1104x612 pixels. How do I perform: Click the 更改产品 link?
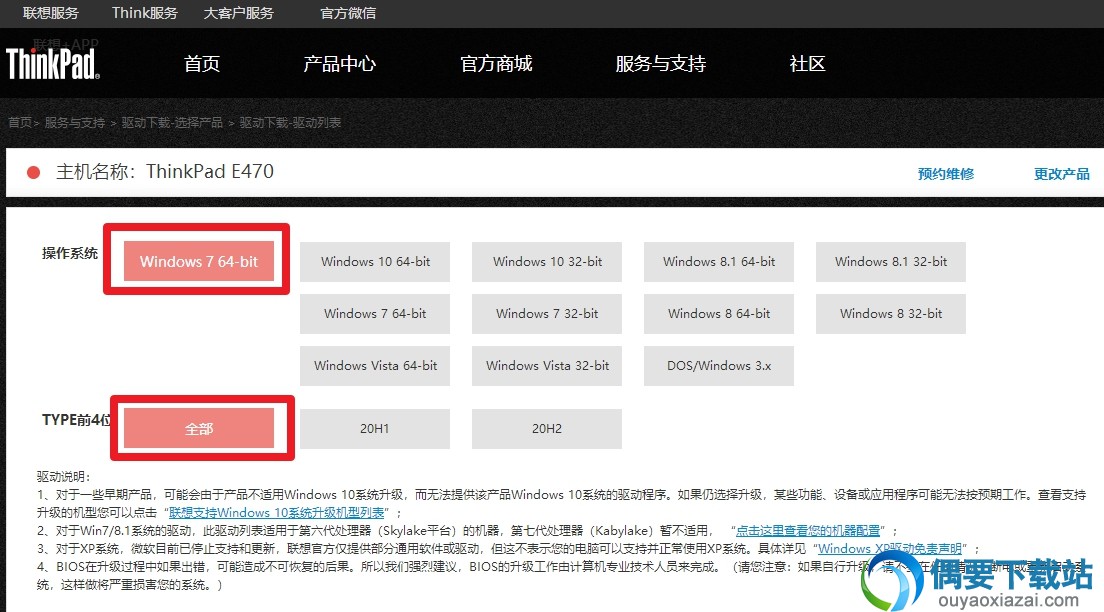point(1061,174)
